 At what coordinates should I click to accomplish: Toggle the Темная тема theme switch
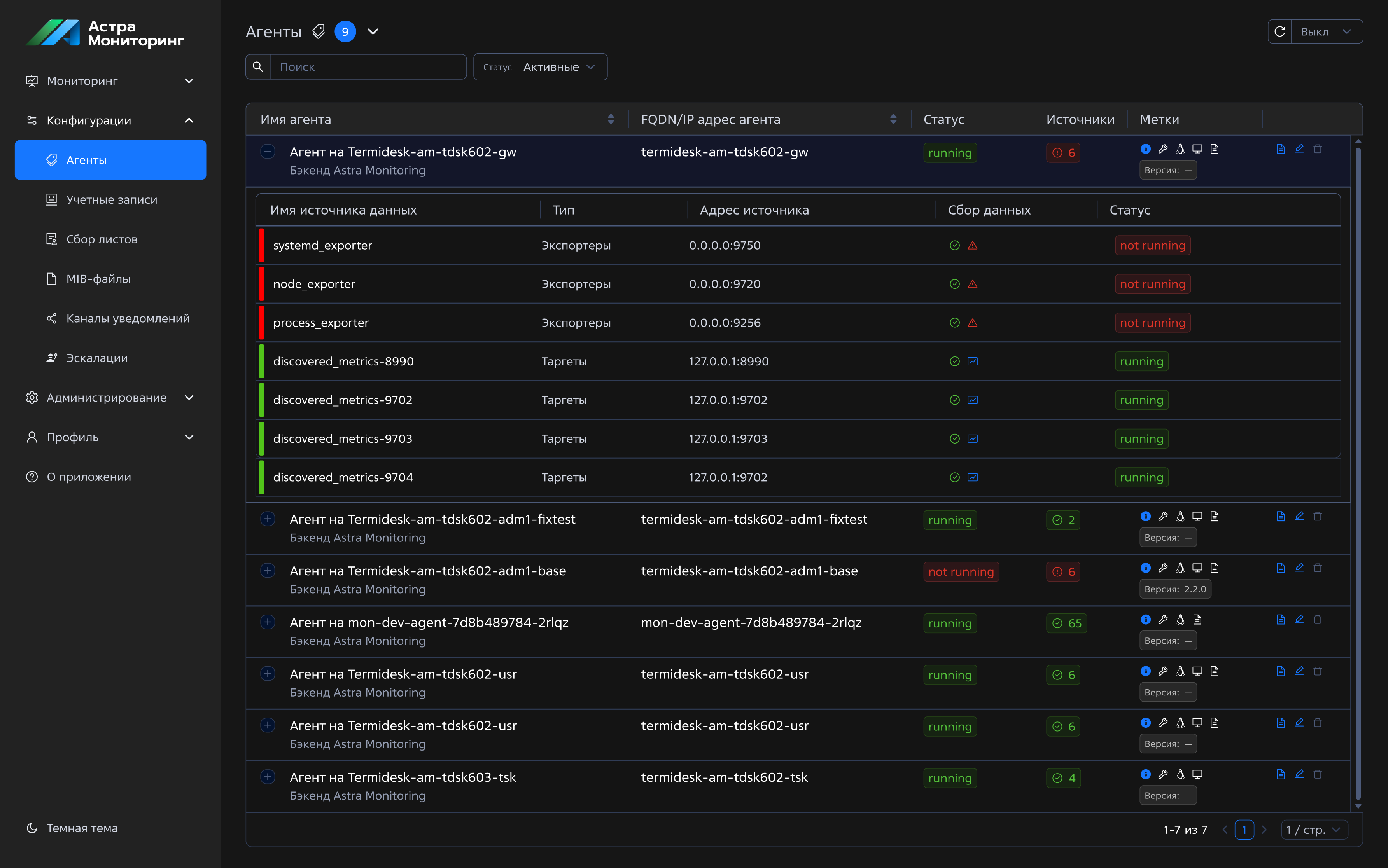(72, 828)
